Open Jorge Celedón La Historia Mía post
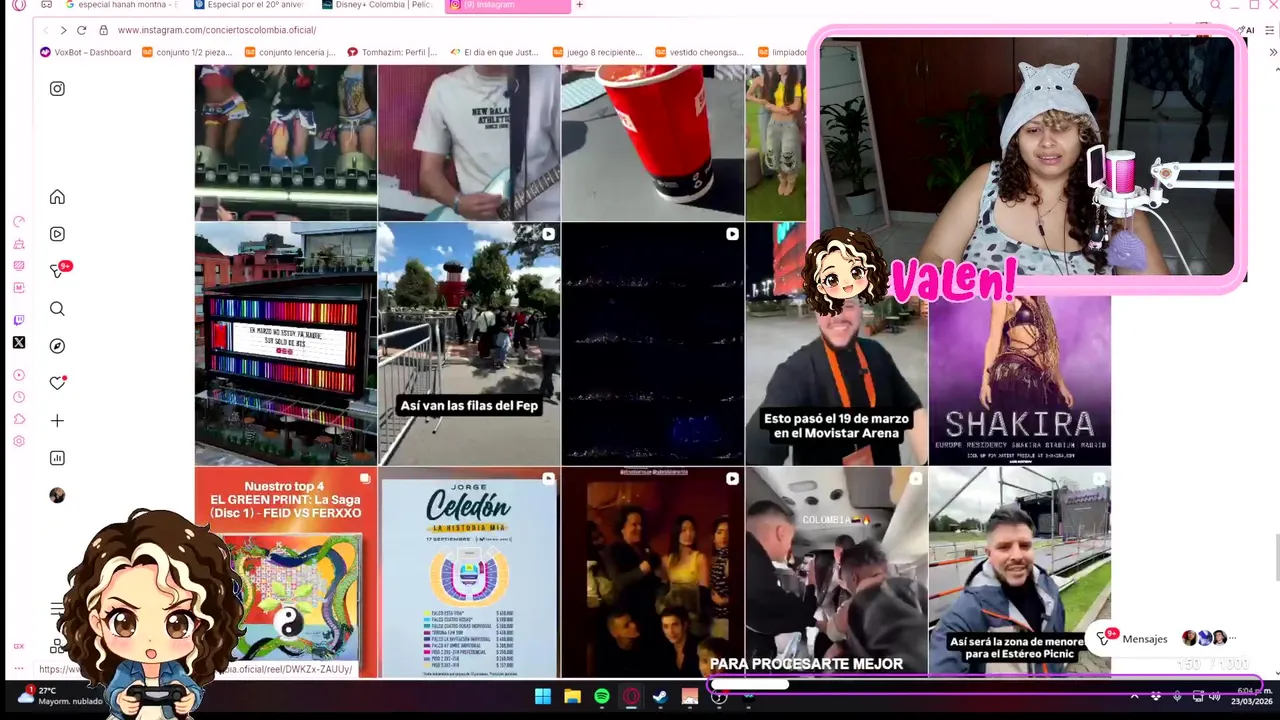The height and width of the screenshot is (720, 1280). 469,572
